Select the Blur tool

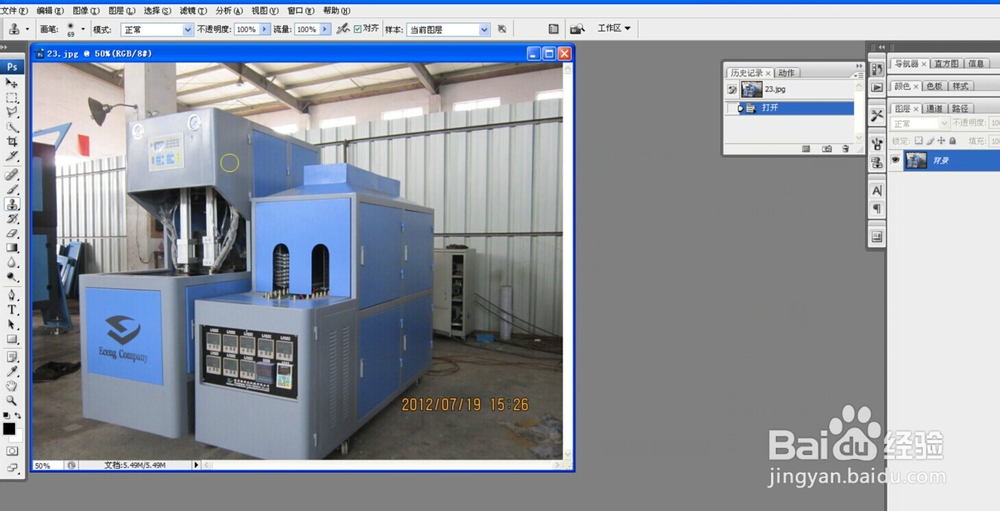click(x=11, y=263)
